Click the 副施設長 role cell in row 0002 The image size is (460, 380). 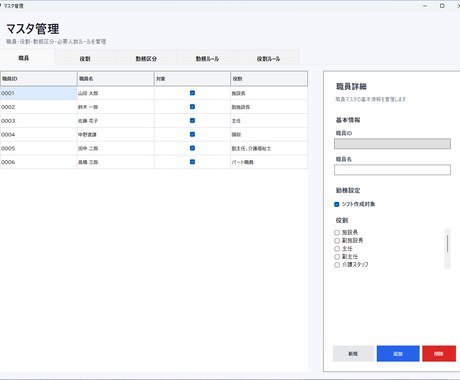pyautogui.click(x=269, y=107)
